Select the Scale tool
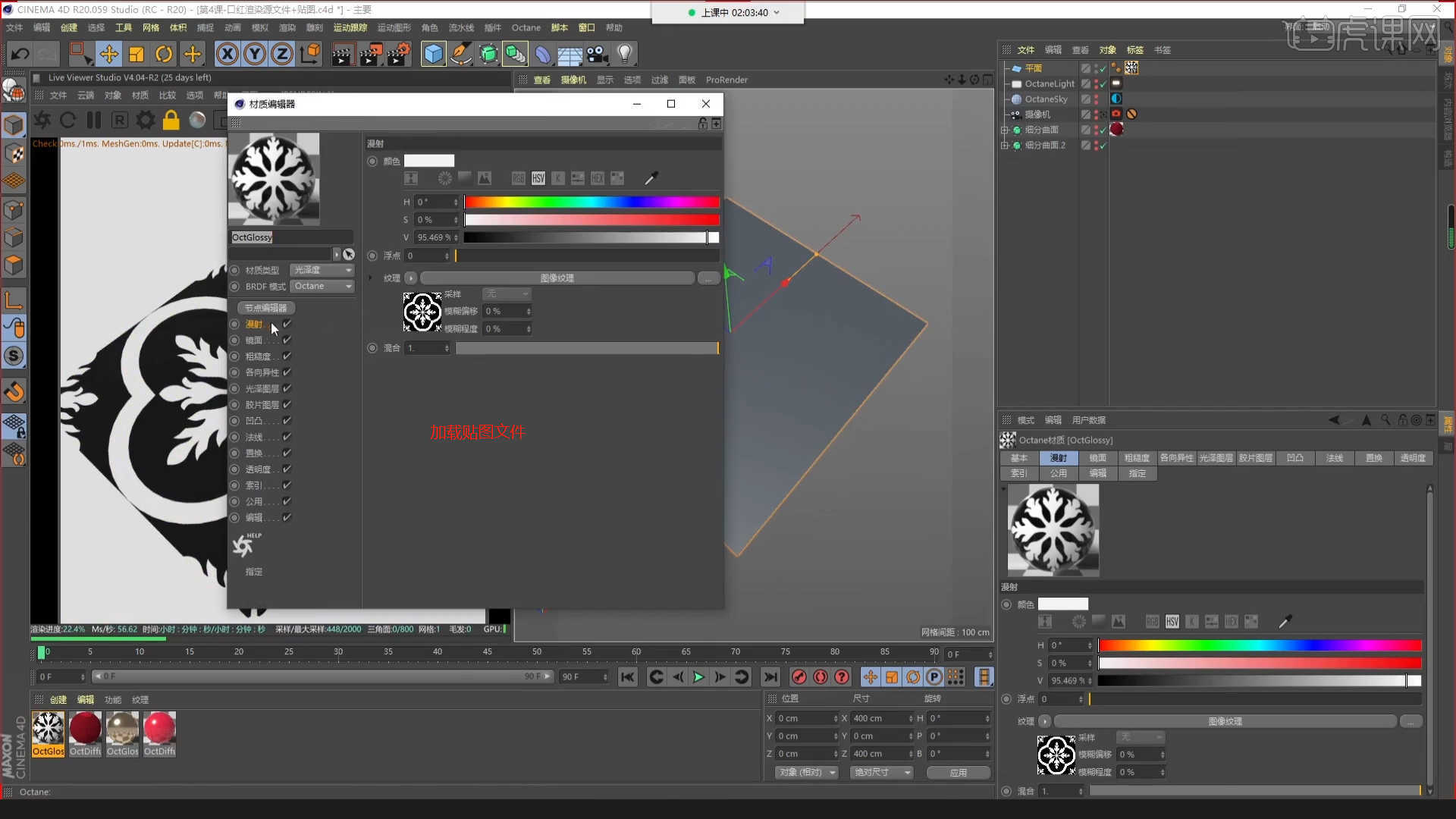The image size is (1456, 819). click(x=136, y=54)
